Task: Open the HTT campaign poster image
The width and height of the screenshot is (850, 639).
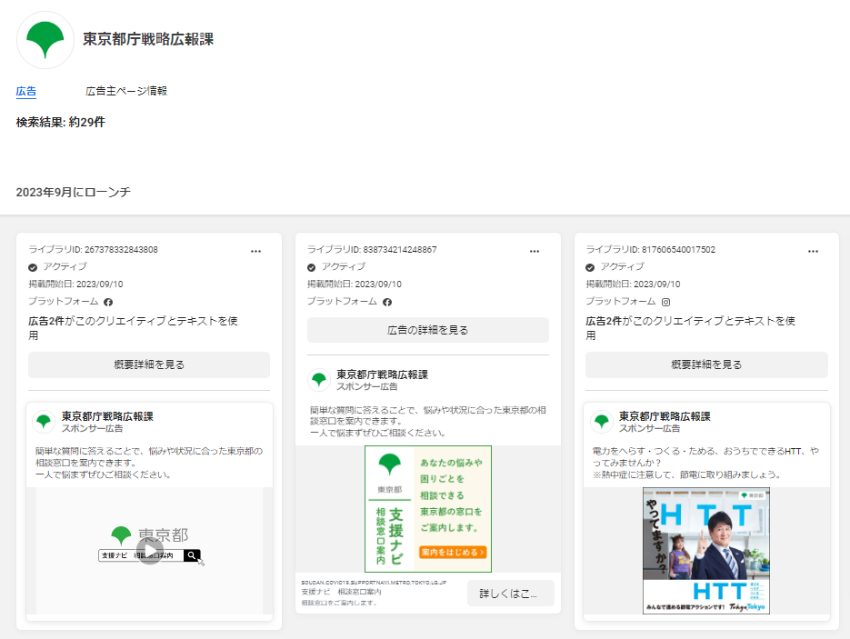Action: pos(706,551)
